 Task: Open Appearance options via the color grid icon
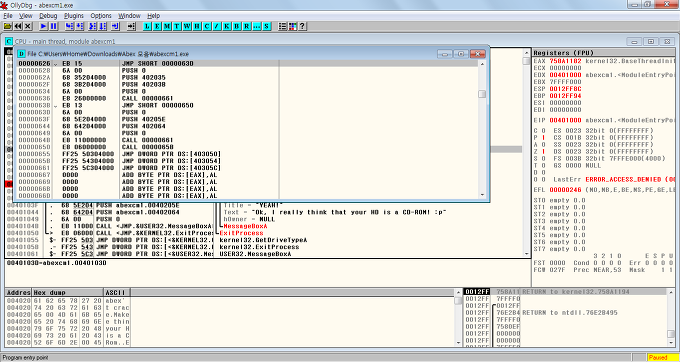[293, 26]
